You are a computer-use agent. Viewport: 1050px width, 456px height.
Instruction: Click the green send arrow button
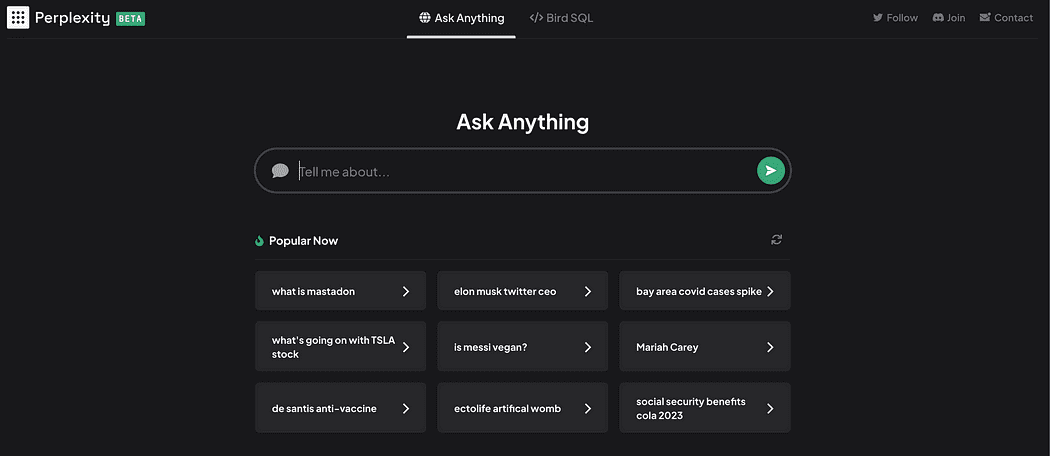(770, 171)
